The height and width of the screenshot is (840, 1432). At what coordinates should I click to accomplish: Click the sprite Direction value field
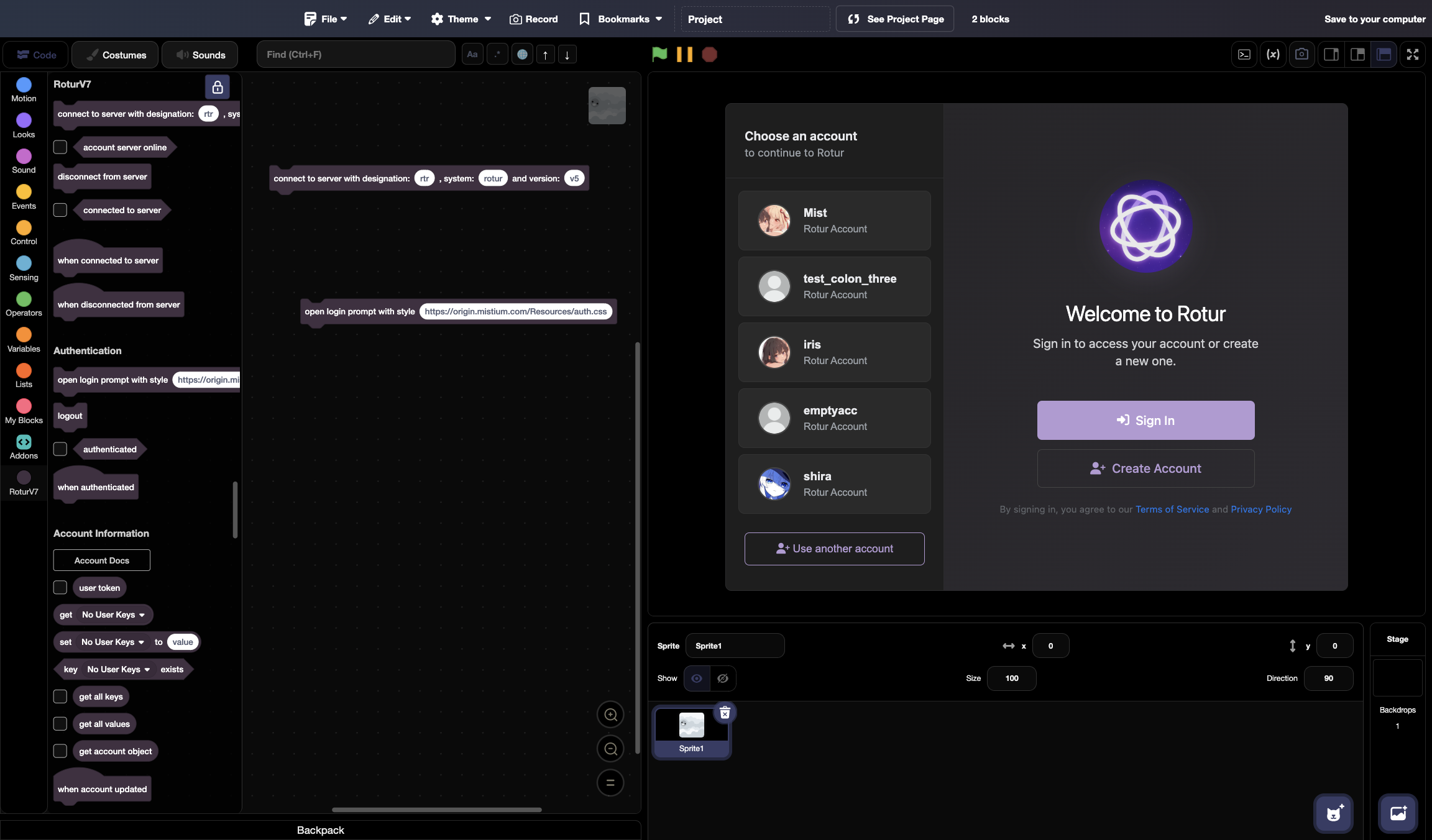coord(1328,678)
